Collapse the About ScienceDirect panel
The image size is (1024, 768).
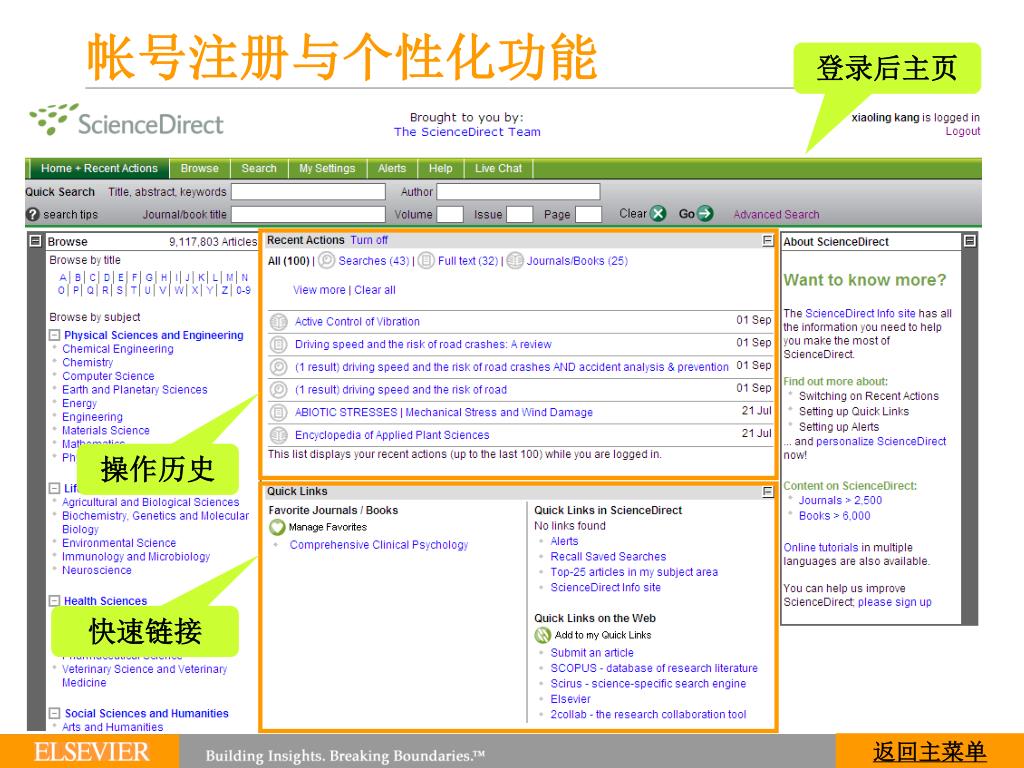point(968,241)
